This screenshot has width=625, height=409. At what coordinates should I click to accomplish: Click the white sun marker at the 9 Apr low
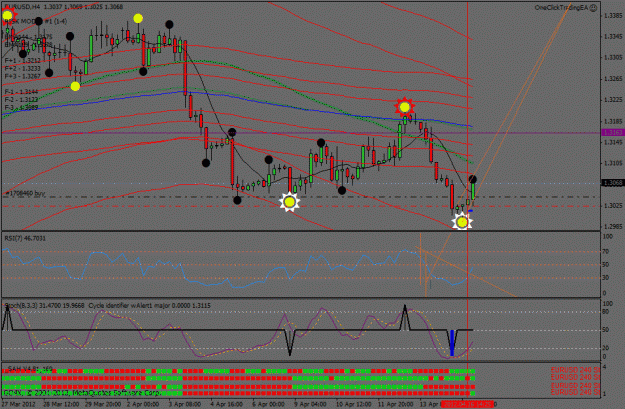pyautogui.click(x=289, y=202)
